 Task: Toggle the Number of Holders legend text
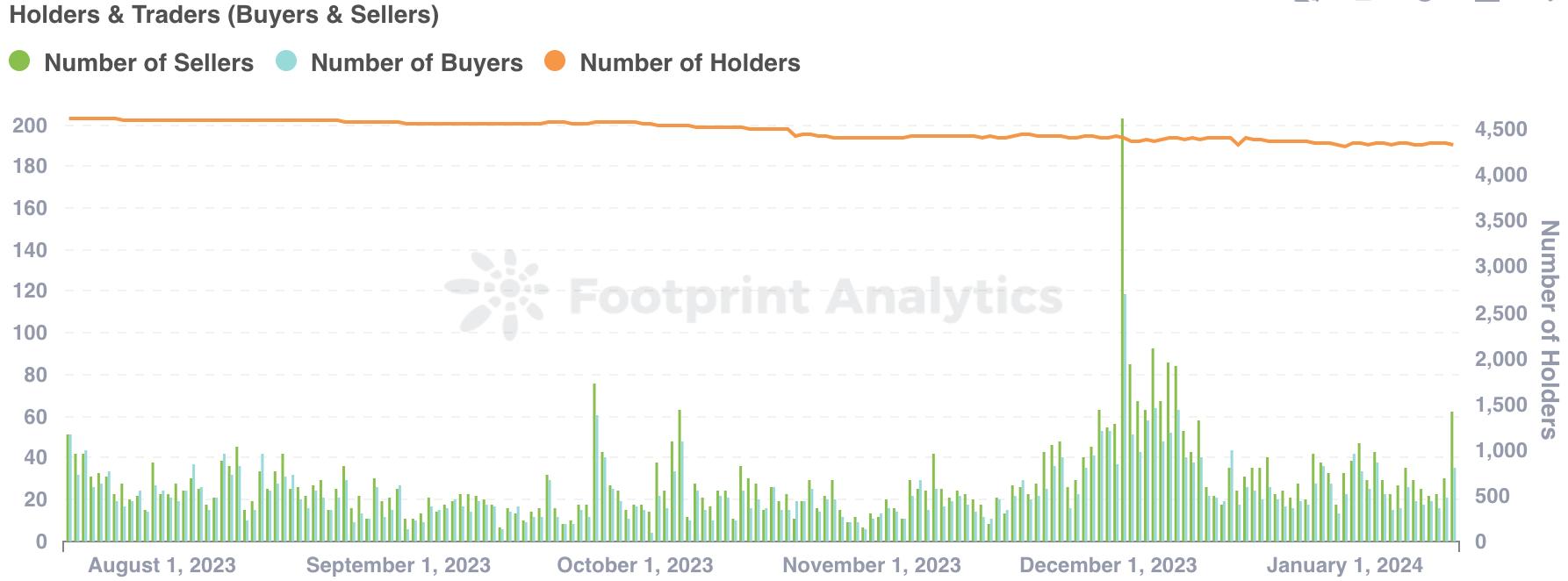point(690,63)
